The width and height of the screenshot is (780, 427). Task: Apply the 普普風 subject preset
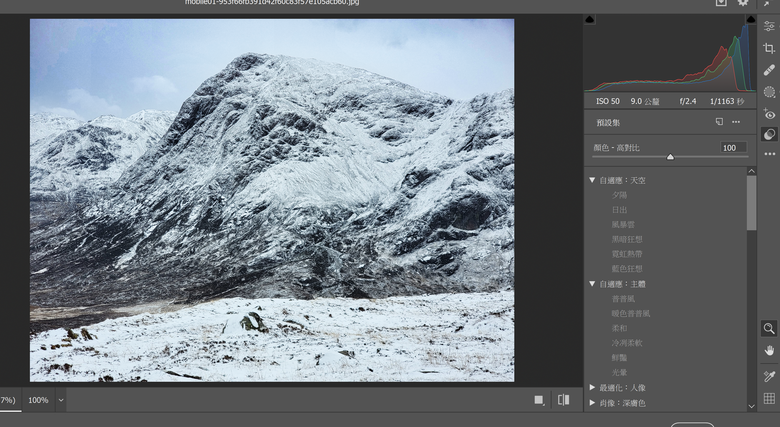pos(623,299)
